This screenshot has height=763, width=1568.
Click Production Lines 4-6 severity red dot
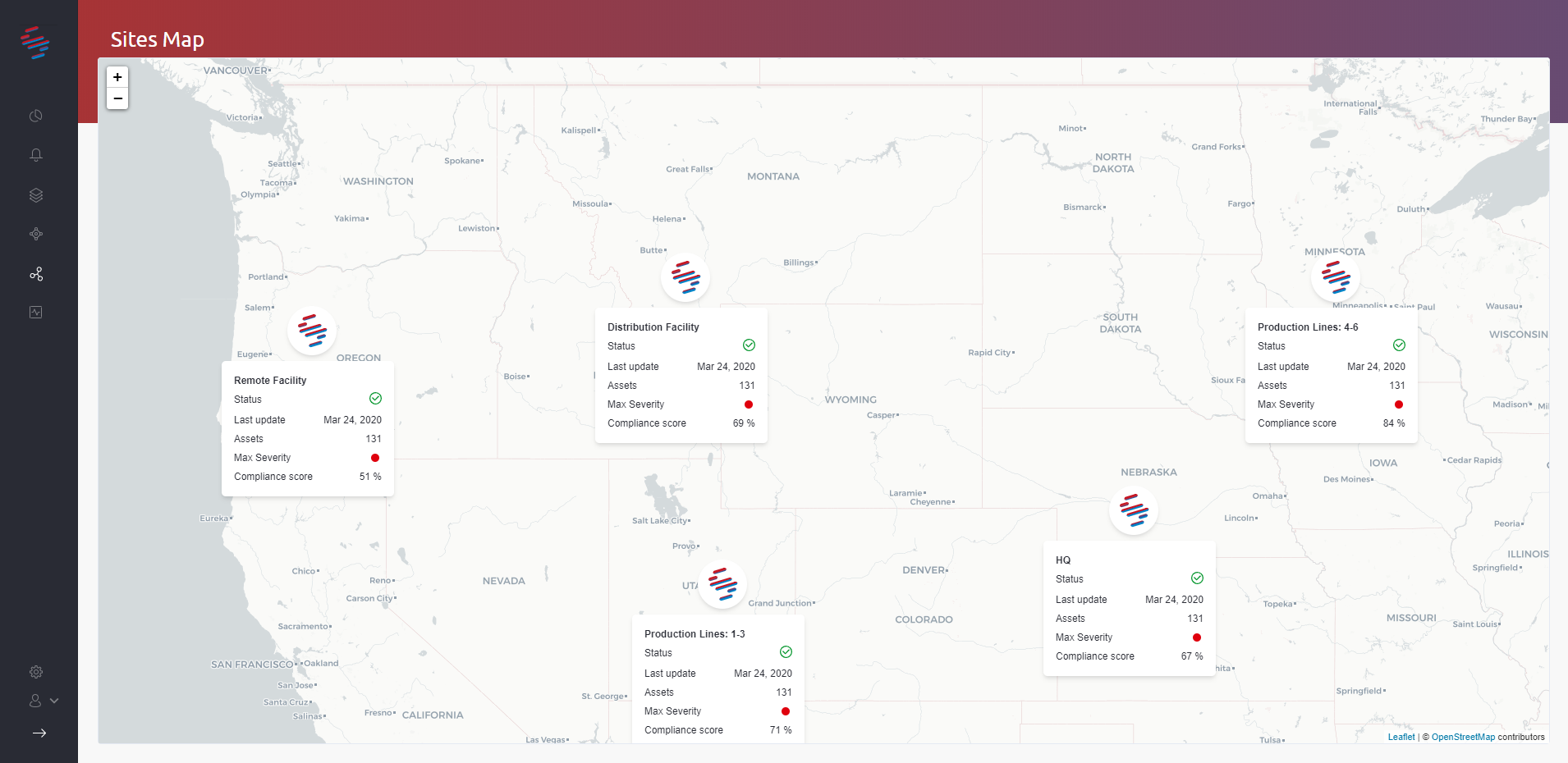(1399, 404)
